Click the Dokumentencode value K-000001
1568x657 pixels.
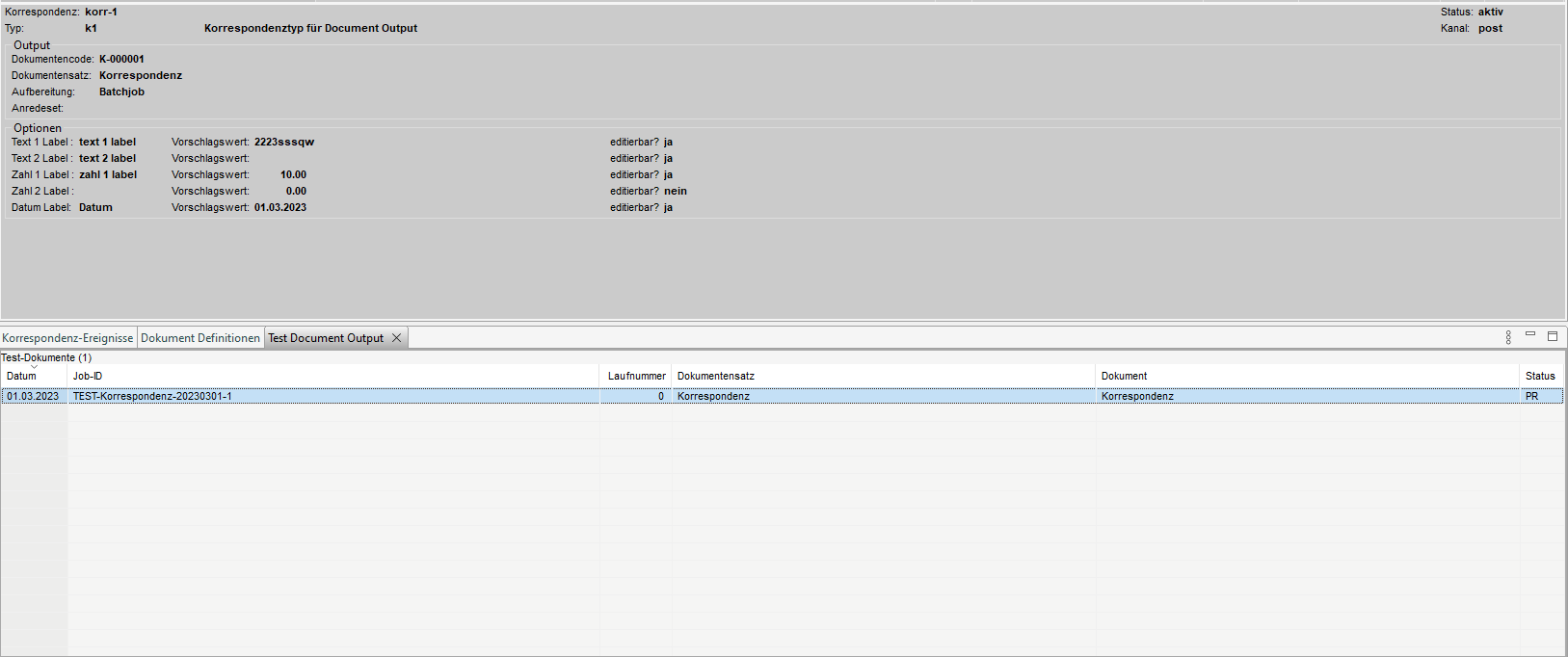[x=121, y=59]
